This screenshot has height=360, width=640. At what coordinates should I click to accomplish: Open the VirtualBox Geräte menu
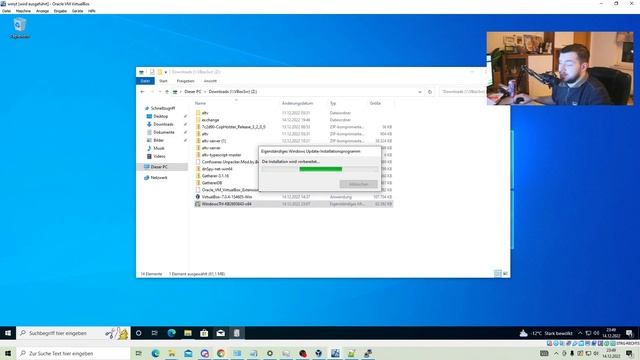78,11
